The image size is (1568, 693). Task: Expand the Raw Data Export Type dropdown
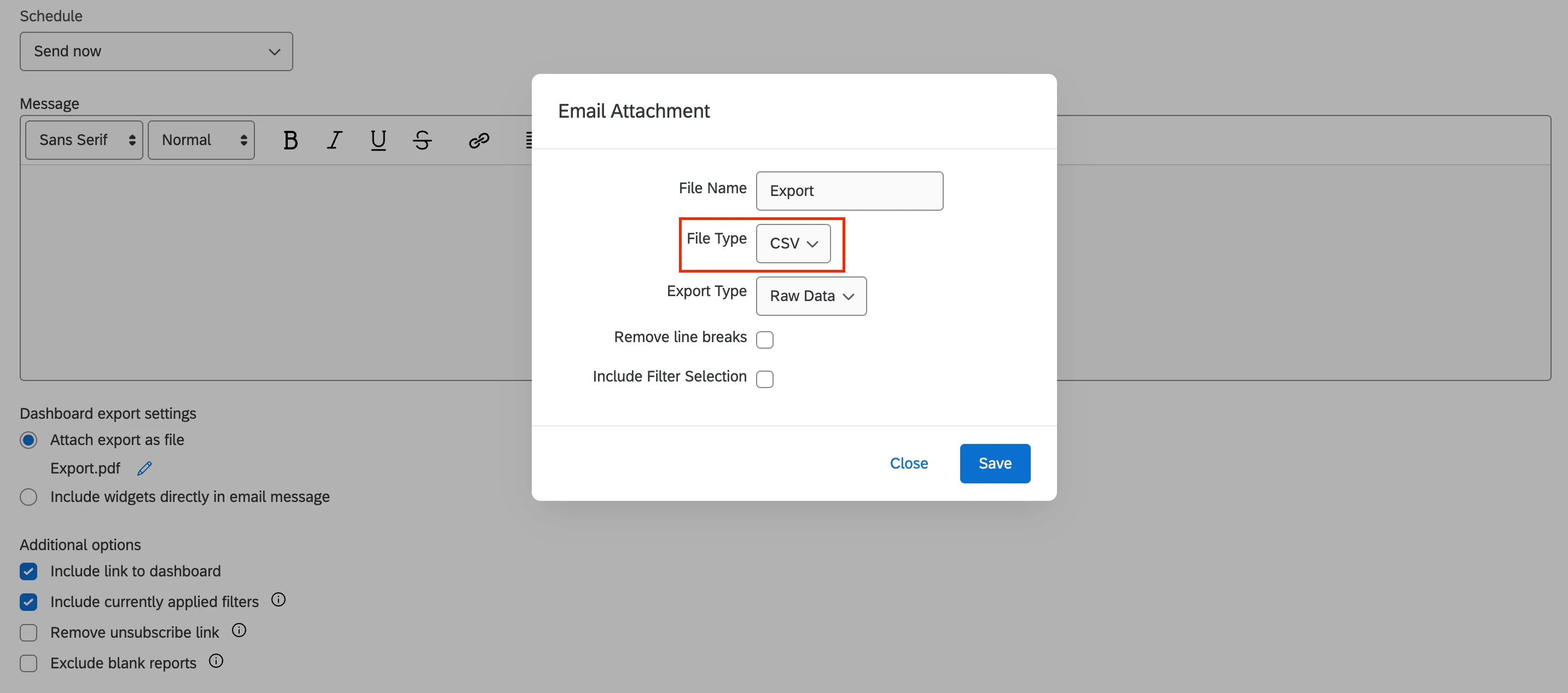[x=811, y=296]
